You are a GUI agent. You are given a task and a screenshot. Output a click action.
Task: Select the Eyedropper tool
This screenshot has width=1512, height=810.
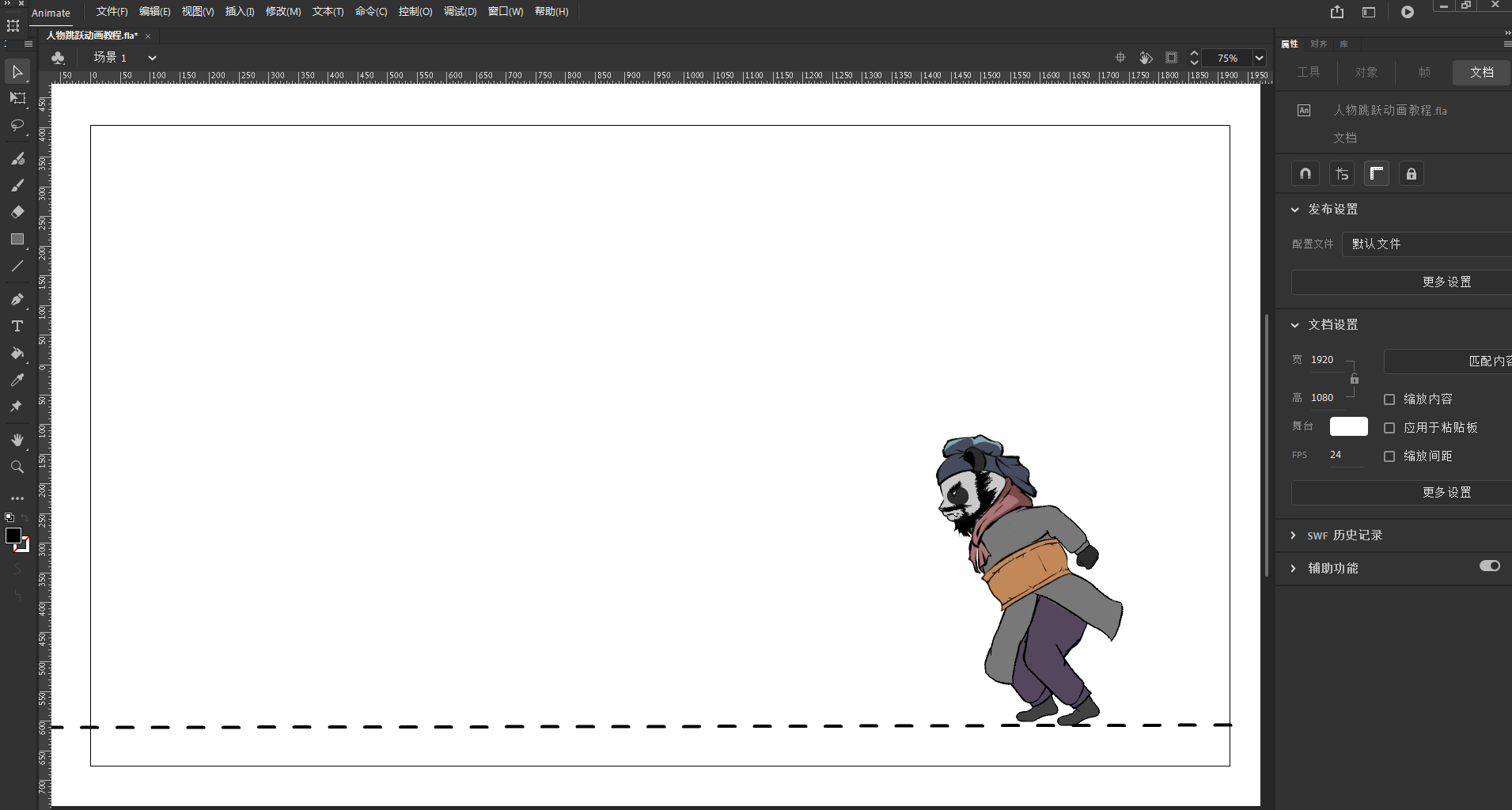pyautogui.click(x=17, y=380)
